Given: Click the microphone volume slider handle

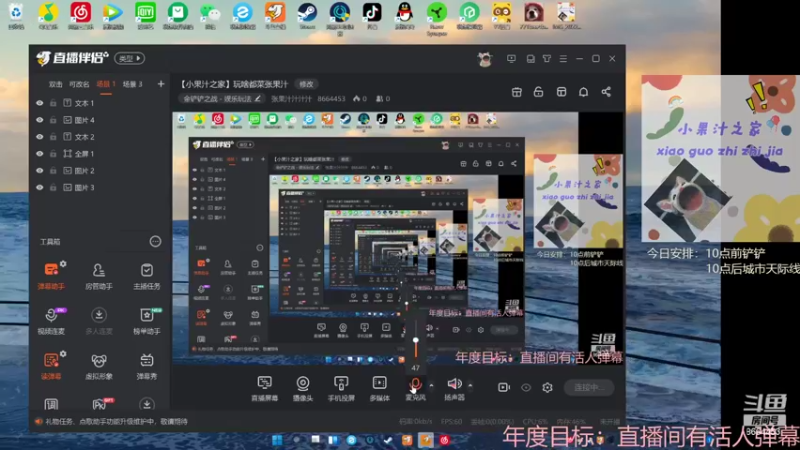Looking at the screenshot, I should [x=416, y=340].
